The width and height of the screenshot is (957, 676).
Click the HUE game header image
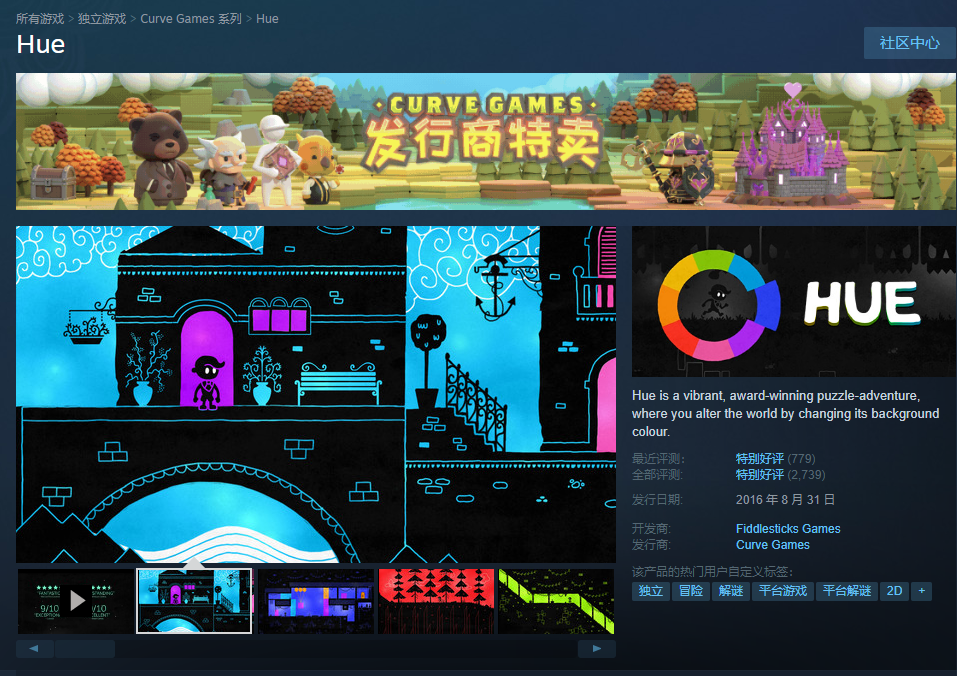pos(794,301)
